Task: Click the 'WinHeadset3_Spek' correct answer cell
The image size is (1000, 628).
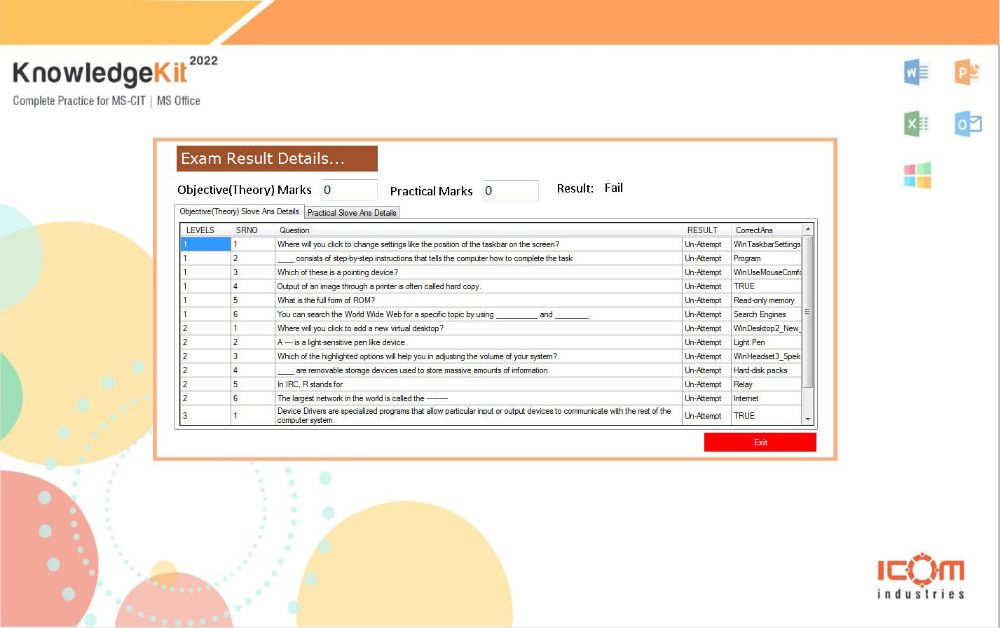Action: (767, 356)
